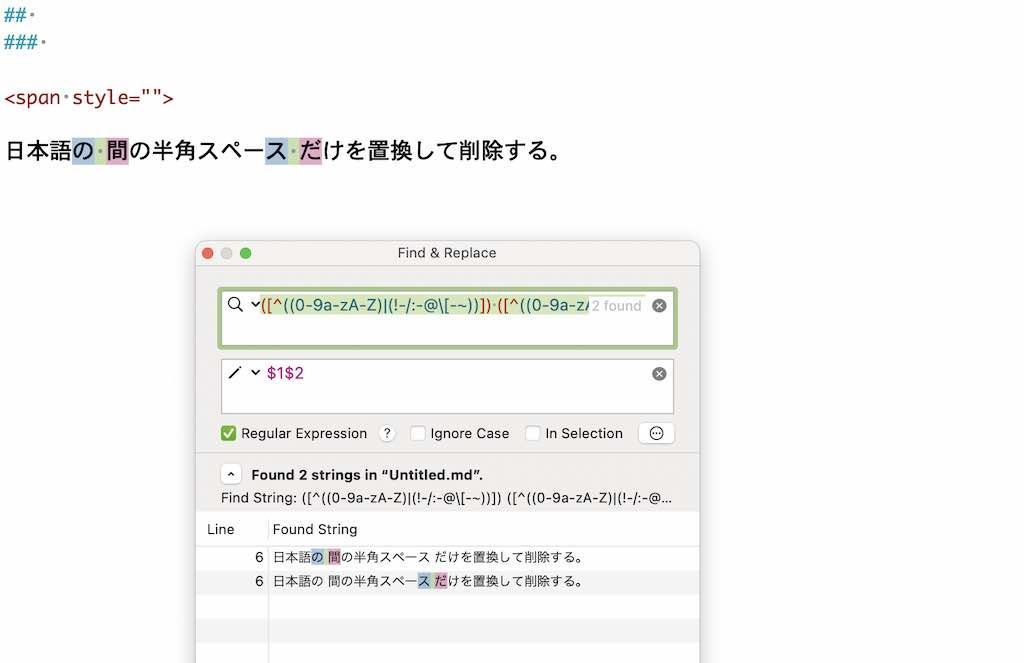Viewport: 1024px width, 663px height.
Task: Collapse the found results list
Action: click(x=231, y=474)
